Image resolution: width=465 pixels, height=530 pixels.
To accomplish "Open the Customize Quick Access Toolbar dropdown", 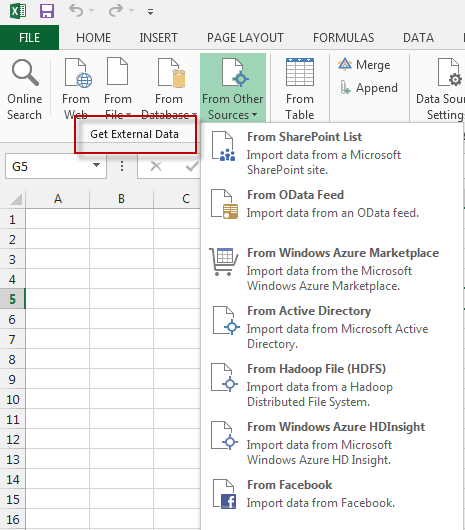I will (x=150, y=12).
